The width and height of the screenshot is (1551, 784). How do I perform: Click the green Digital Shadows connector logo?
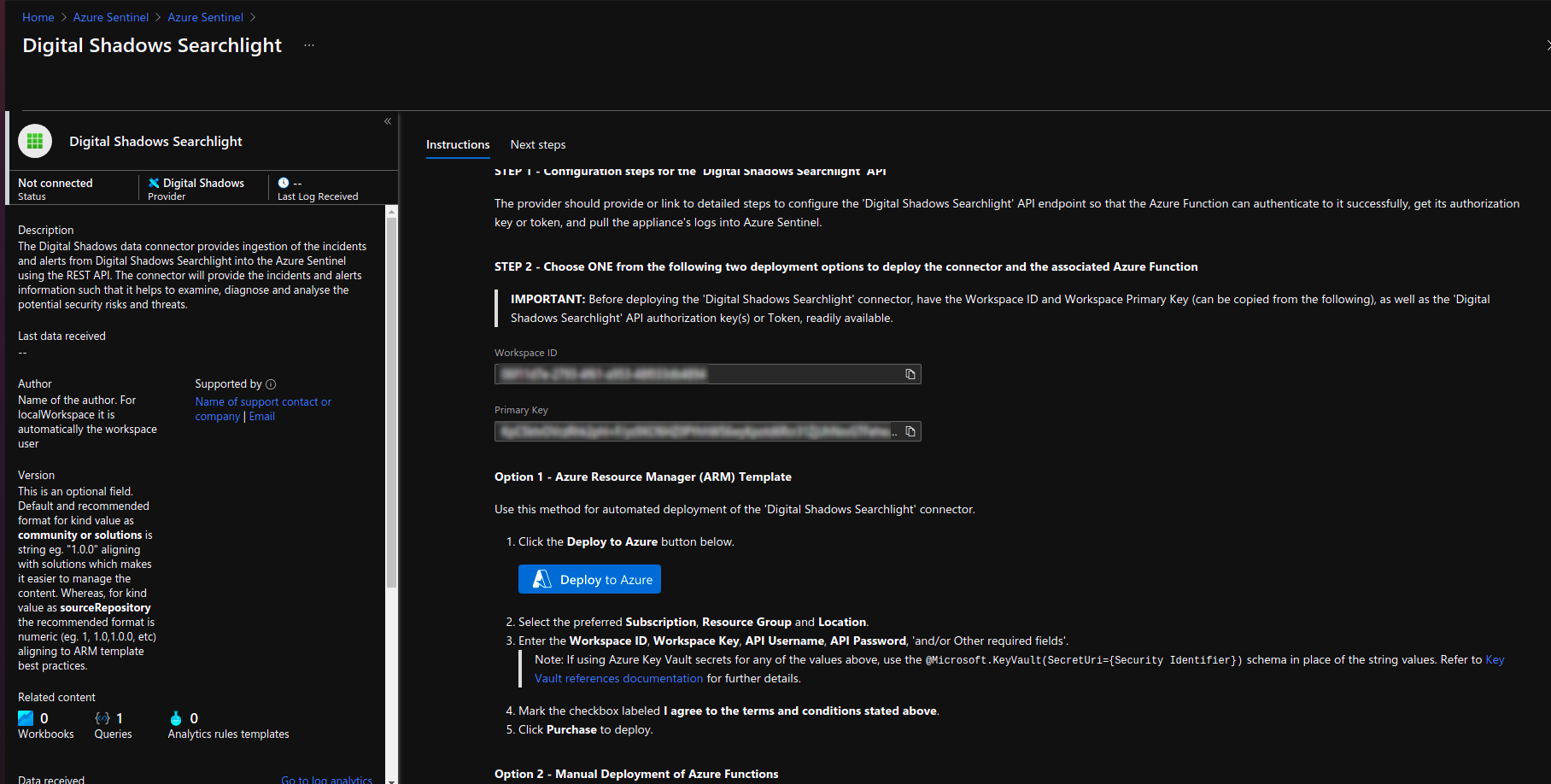click(35, 141)
